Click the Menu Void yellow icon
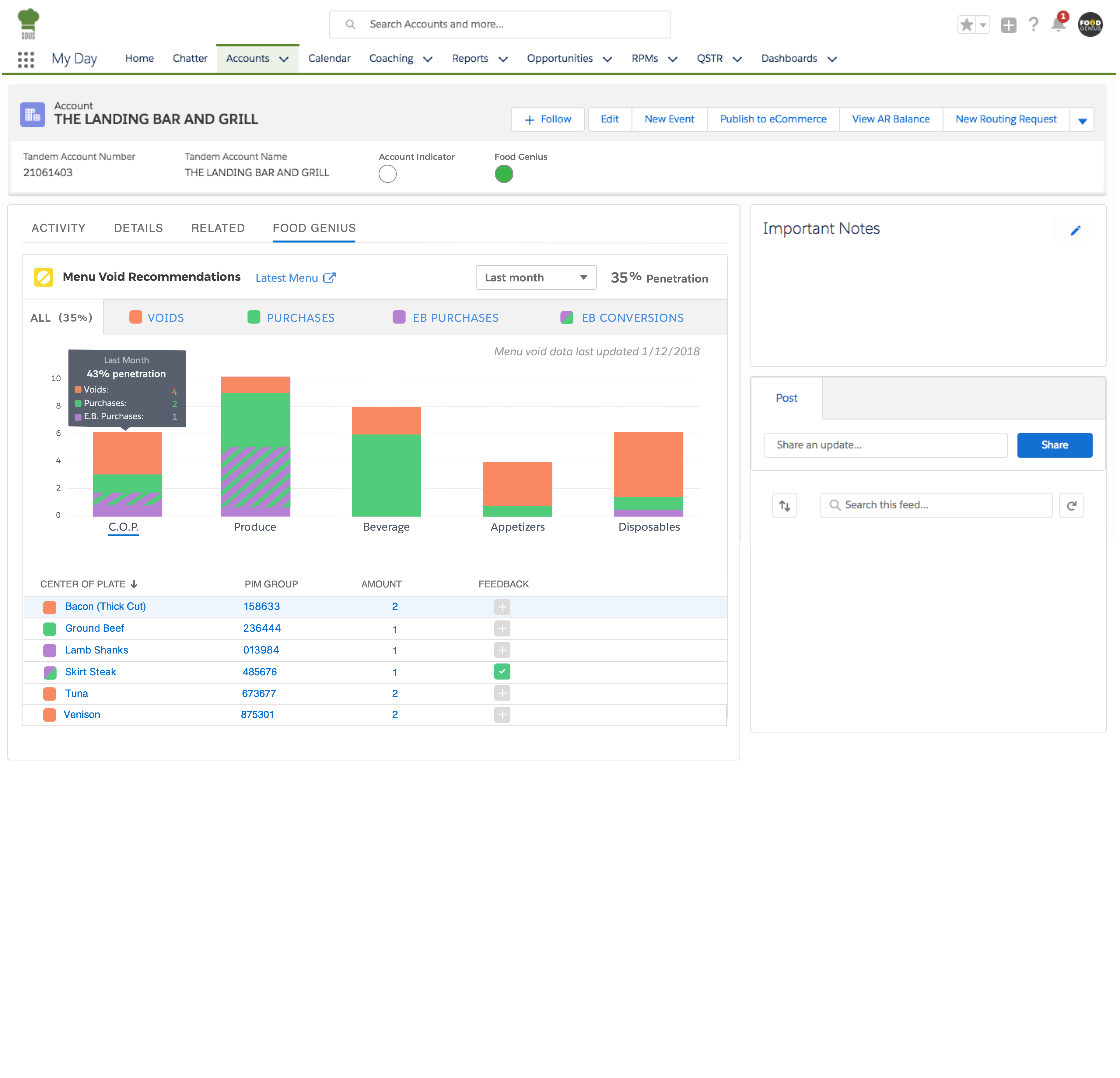 click(x=43, y=277)
